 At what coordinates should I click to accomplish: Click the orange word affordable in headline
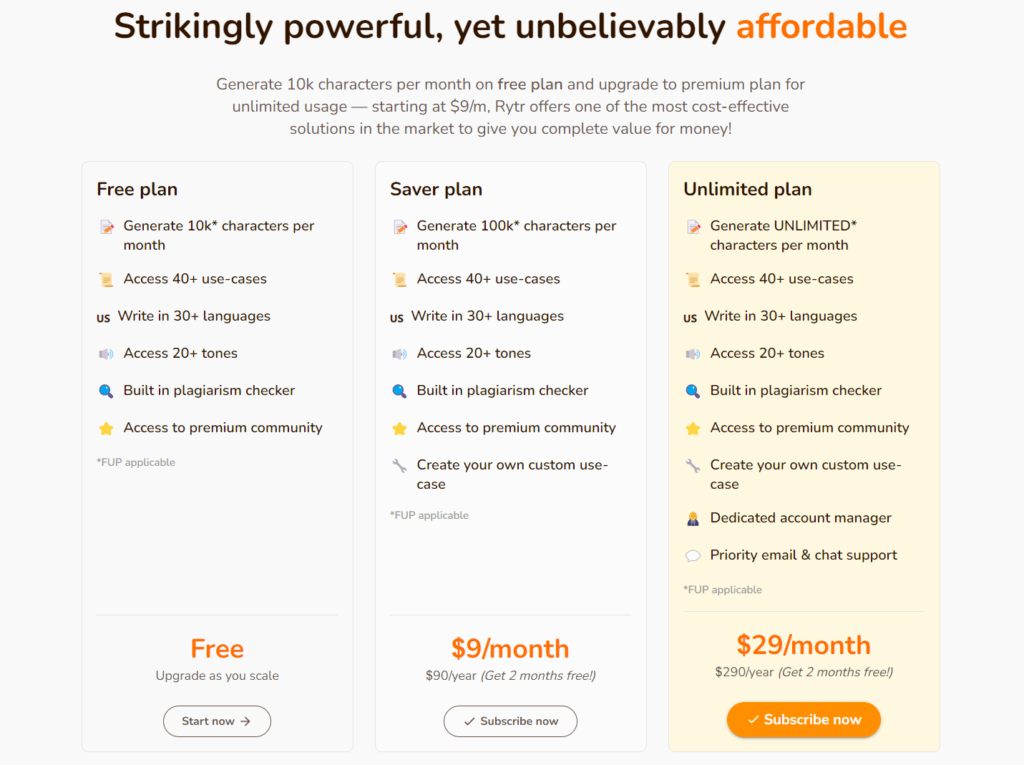821,27
